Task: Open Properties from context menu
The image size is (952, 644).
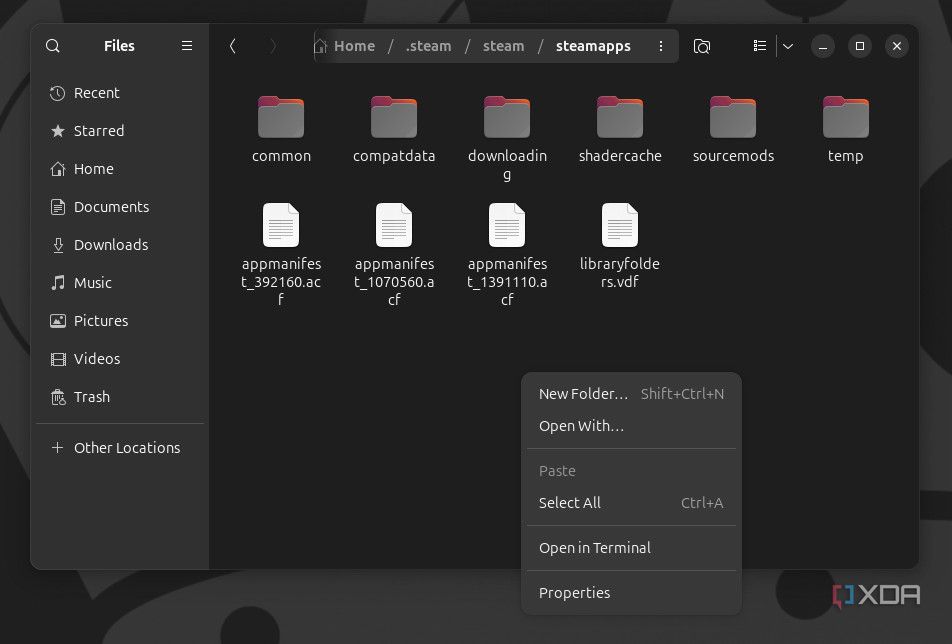Action: point(631,593)
